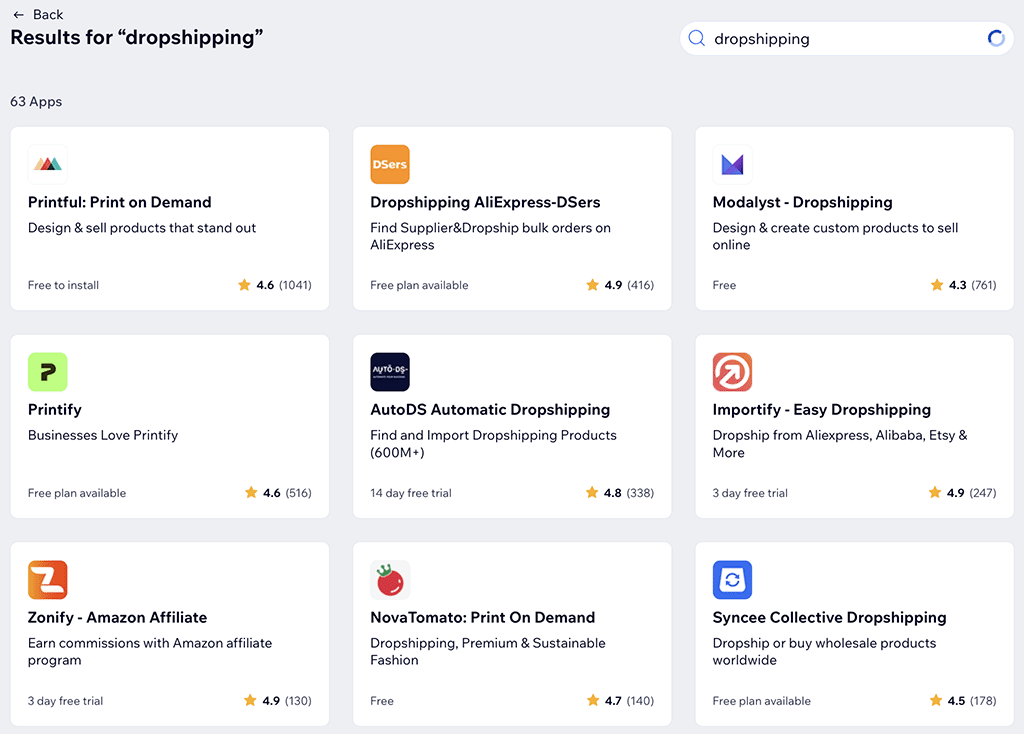
Task: Click the star icon beside 4.9 (130)
Action: coord(250,700)
